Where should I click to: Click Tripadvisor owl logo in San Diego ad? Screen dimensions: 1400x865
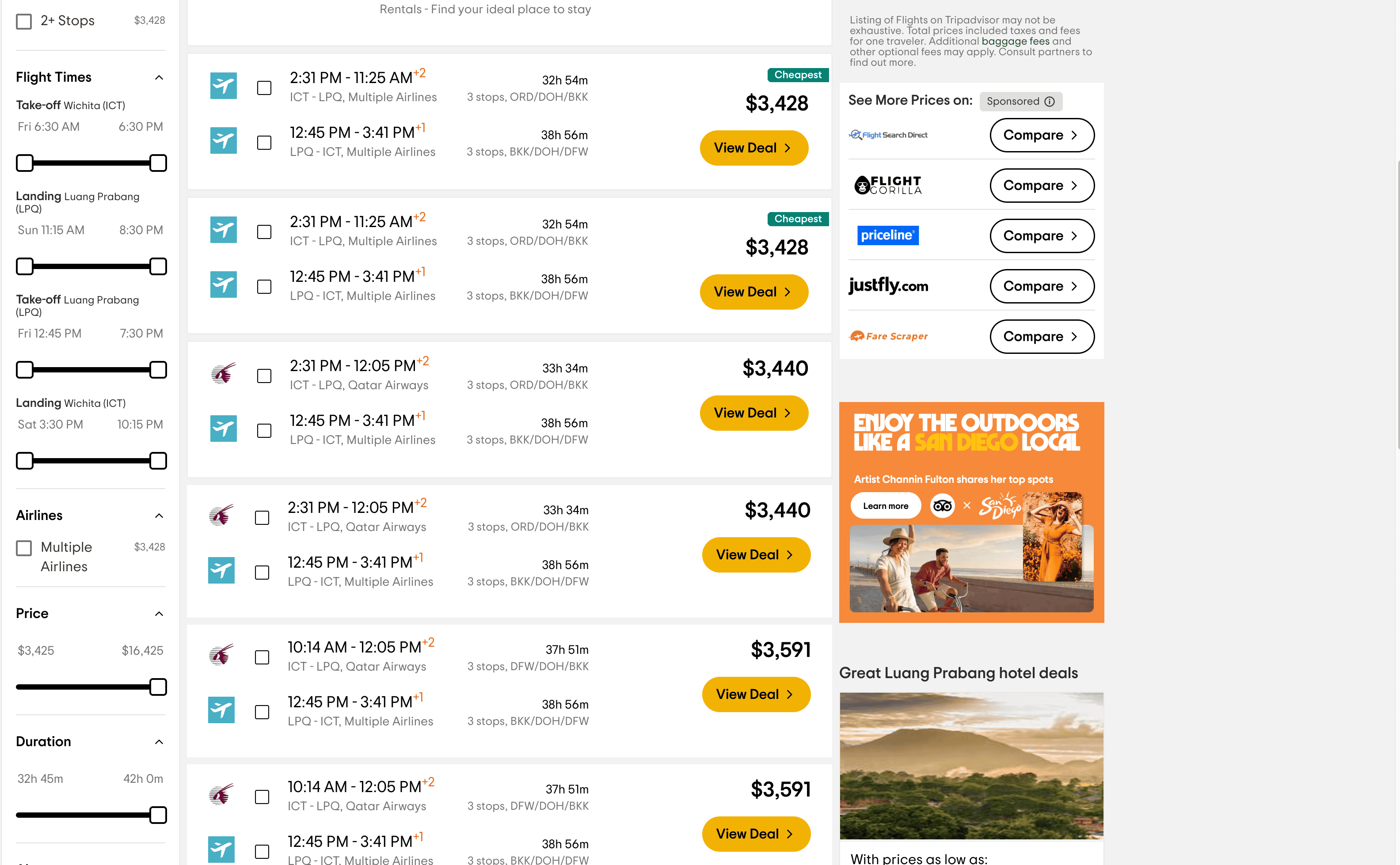point(942,506)
